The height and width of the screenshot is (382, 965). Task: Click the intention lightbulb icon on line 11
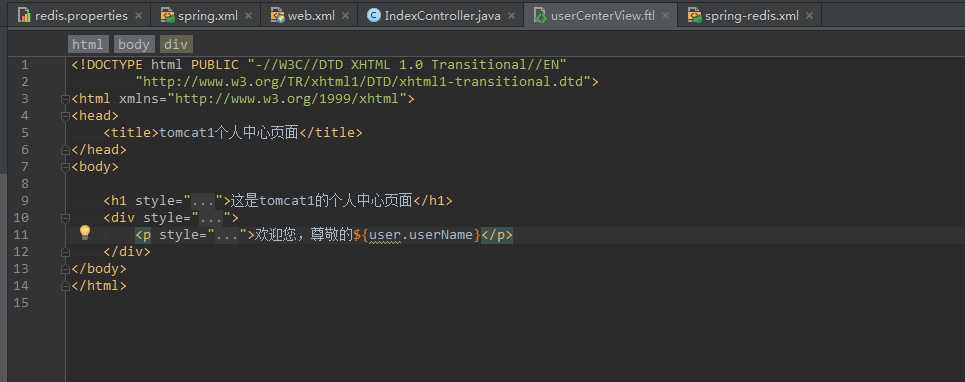85,233
